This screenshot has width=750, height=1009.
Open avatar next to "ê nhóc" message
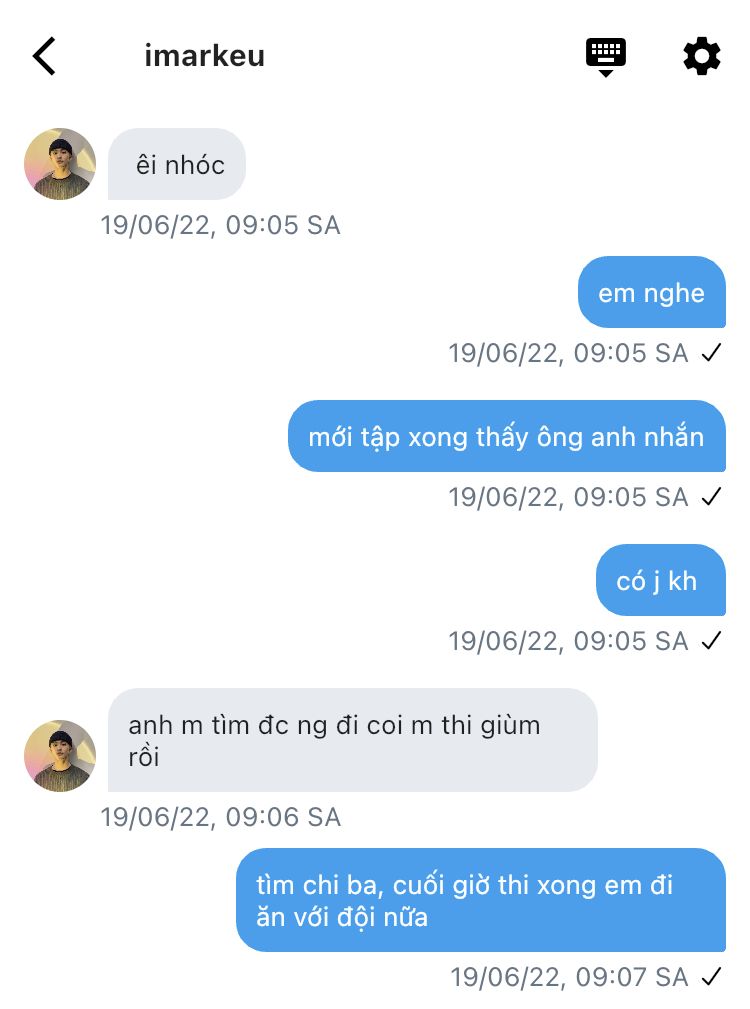[60, 164]
